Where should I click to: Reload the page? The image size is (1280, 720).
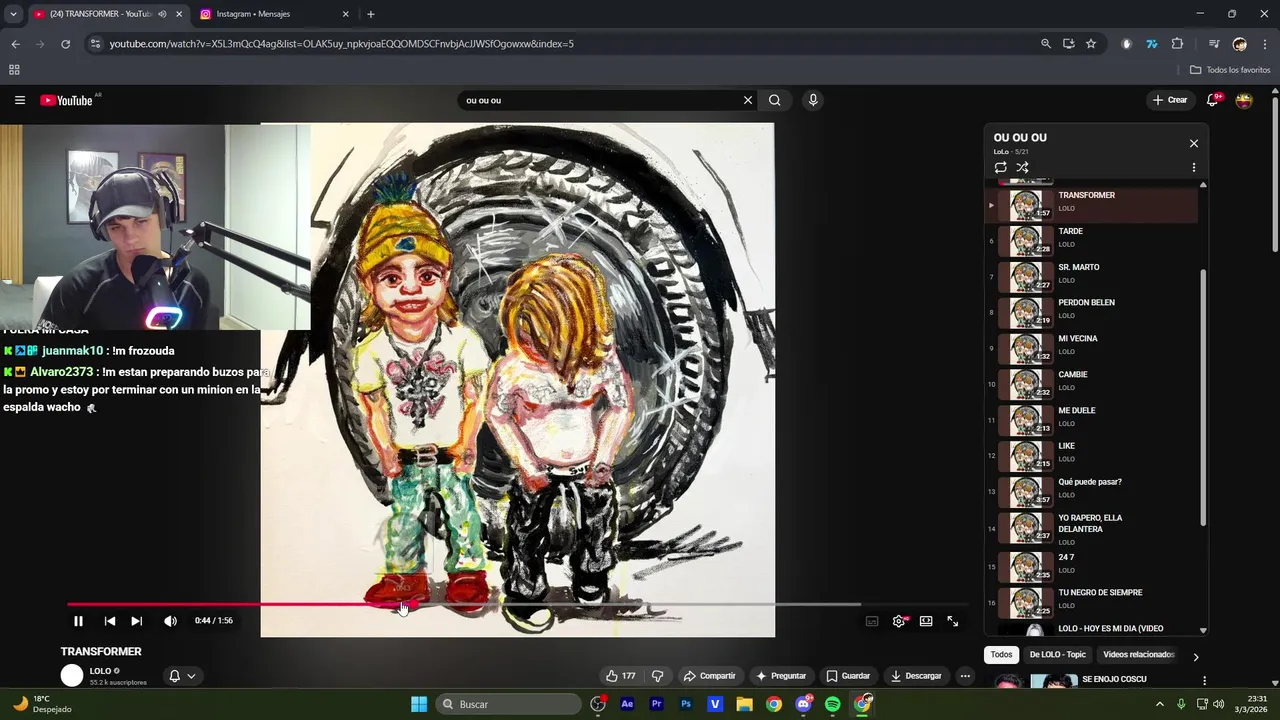pos(65,44)
